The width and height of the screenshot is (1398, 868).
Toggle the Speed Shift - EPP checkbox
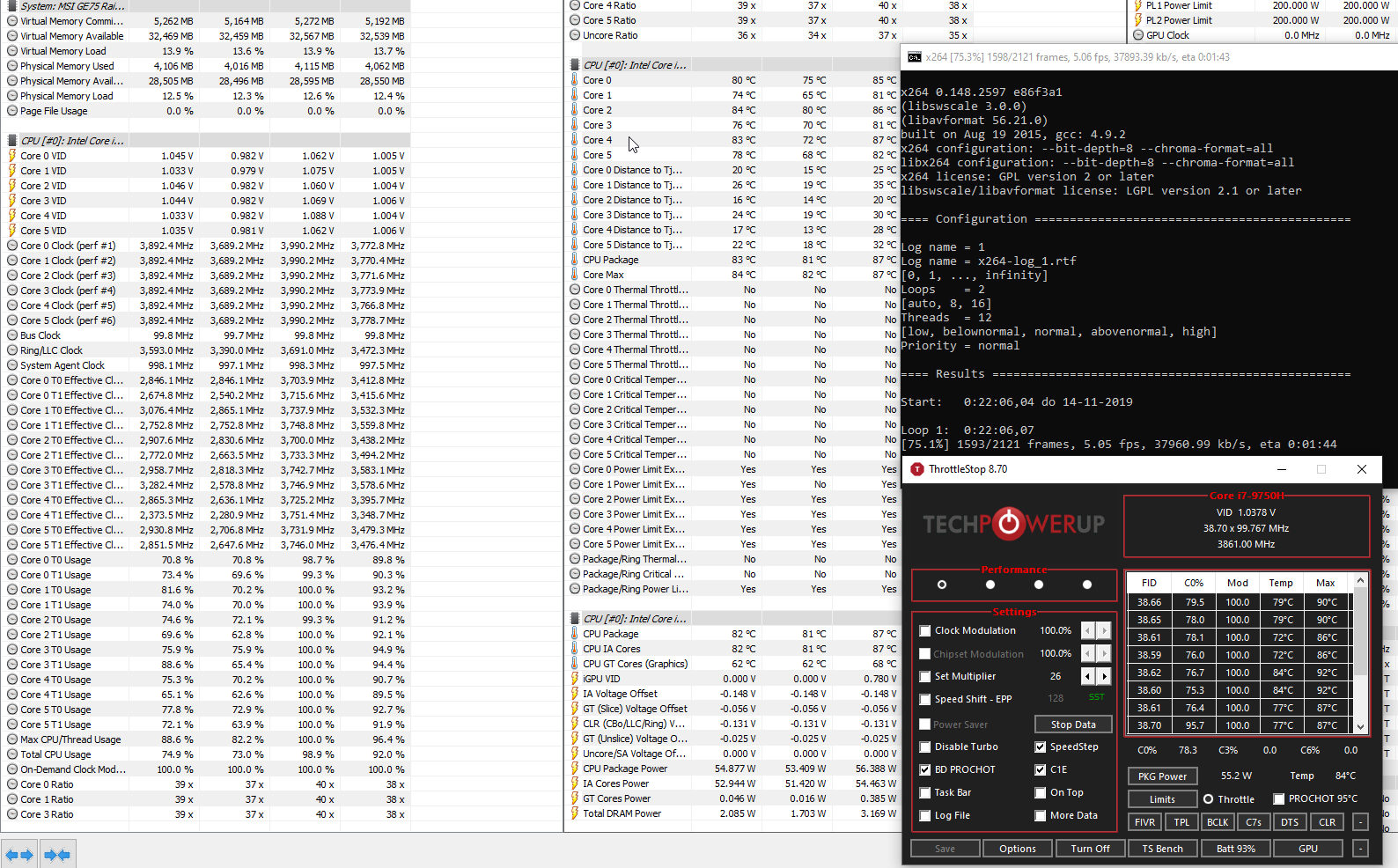pyautogui.click(x=924, y=700)
